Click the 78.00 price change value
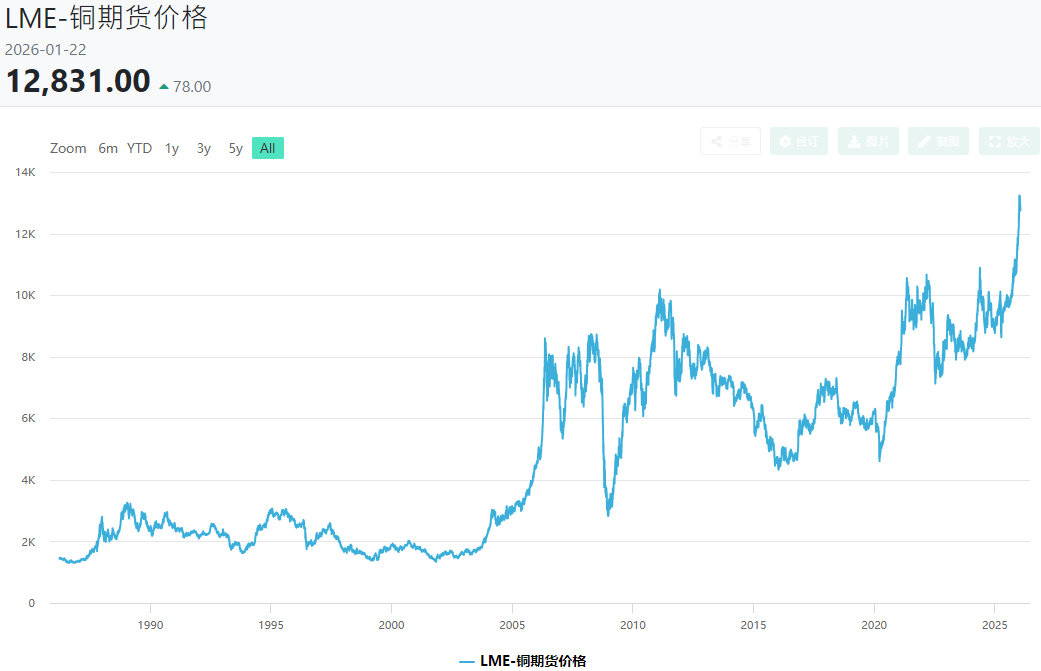 pyautogui.click(x=192, y=87)
